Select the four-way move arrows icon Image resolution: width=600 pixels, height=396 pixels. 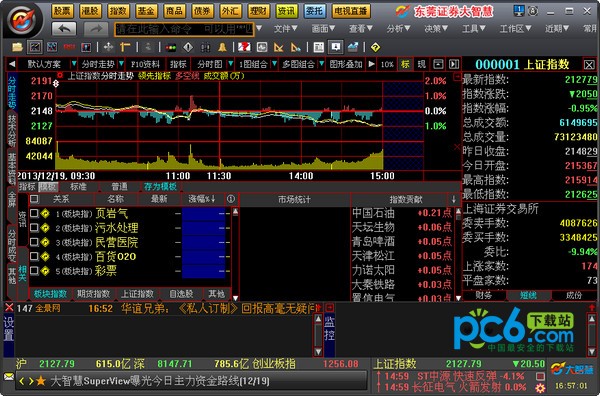[109, 47]
